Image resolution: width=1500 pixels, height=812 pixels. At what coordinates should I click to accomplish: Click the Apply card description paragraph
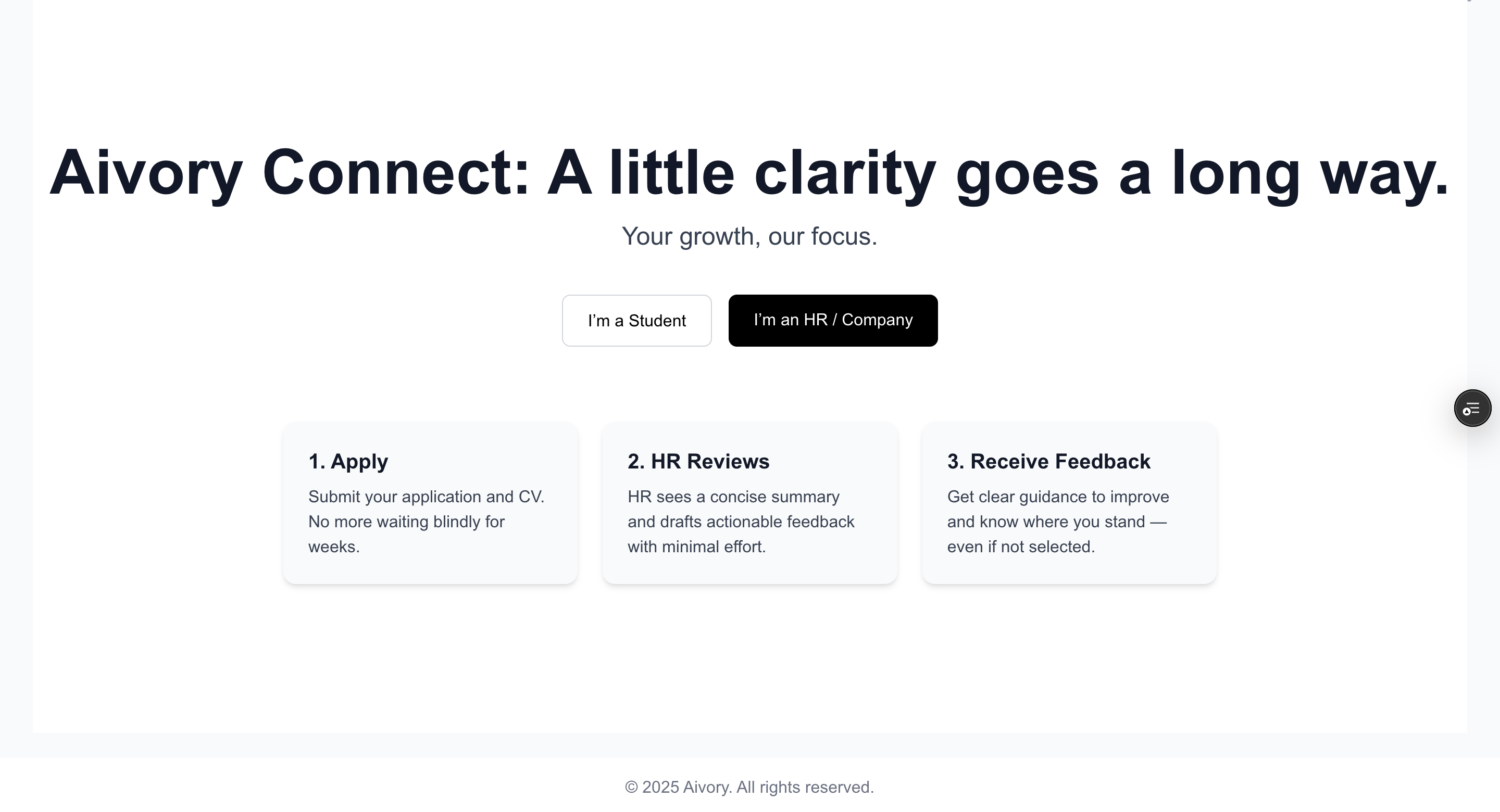[x=426, y=522]
